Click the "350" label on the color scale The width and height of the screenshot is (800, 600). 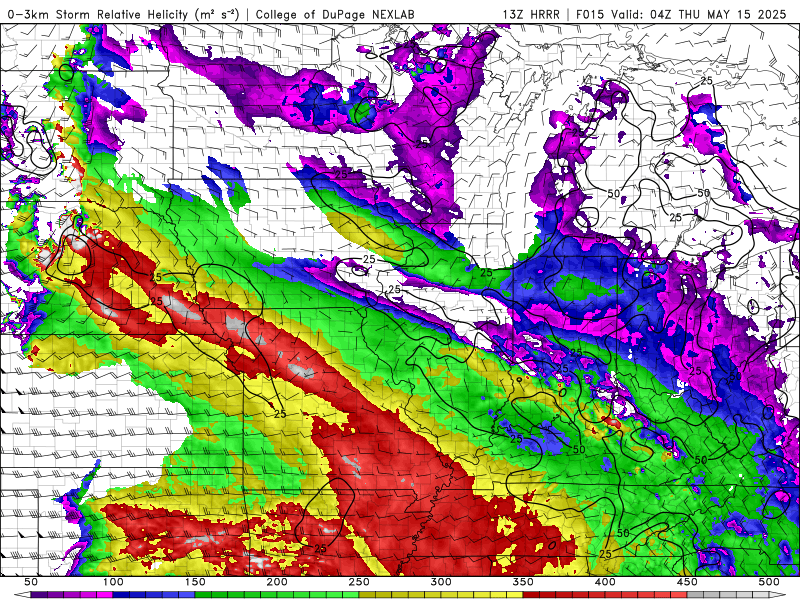click(x=523, y=582)
